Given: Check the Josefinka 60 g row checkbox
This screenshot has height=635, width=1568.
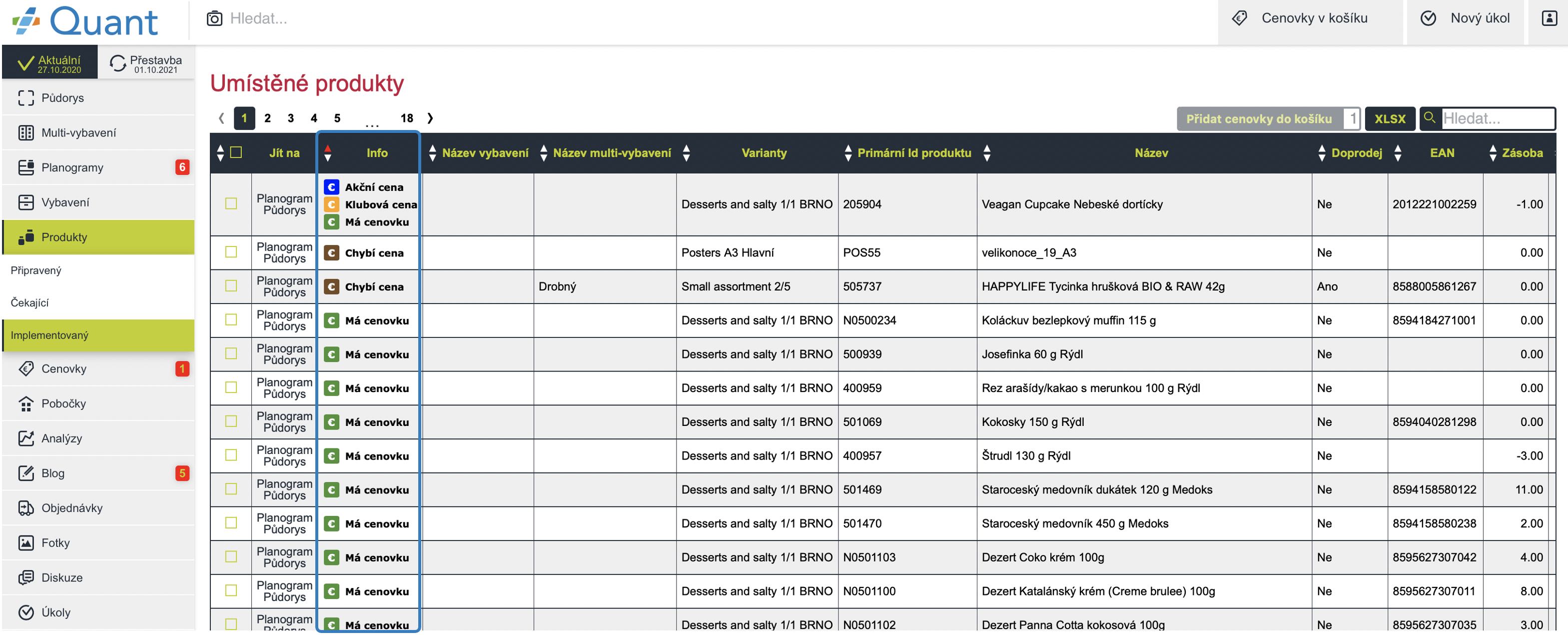Looking at the screenshot, I should (x=231, y=353).
